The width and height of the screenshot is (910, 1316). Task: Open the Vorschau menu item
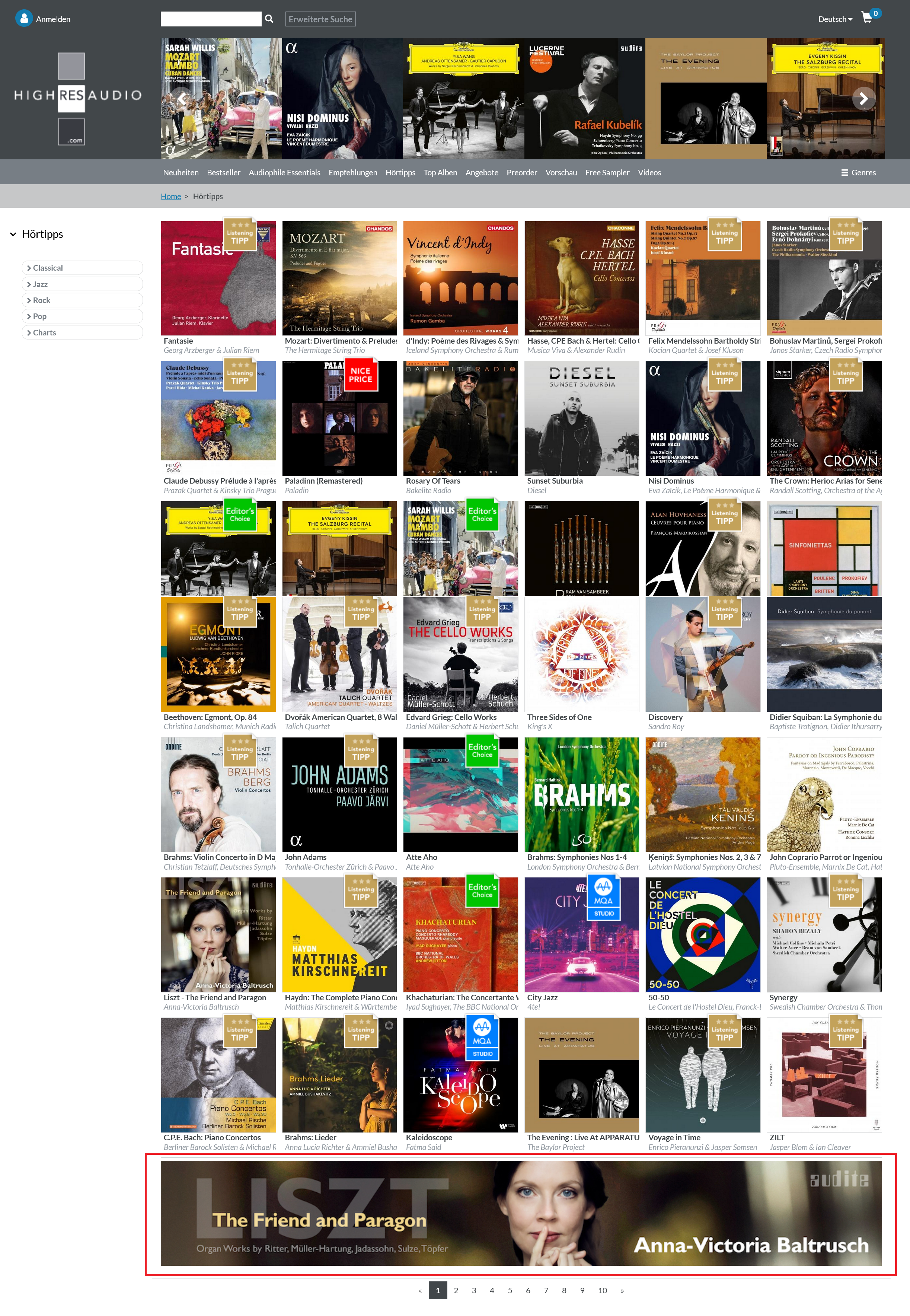(x=561, y=173)
